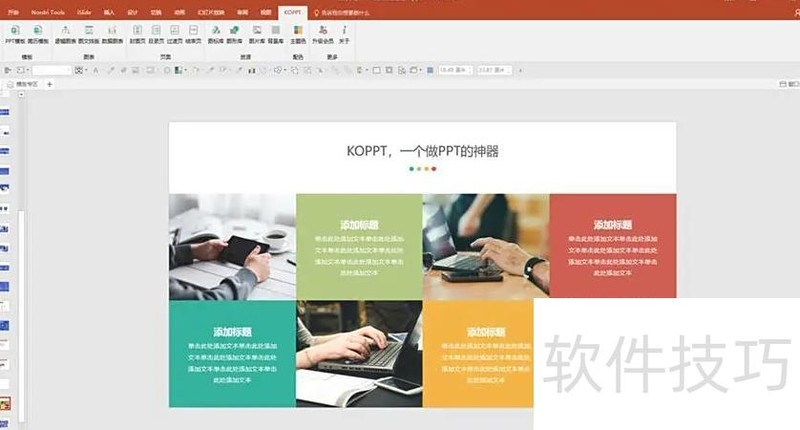This screenshot has width=800, height=430.
Task: Add a 结束页 ending page
Action: (193, 34)
